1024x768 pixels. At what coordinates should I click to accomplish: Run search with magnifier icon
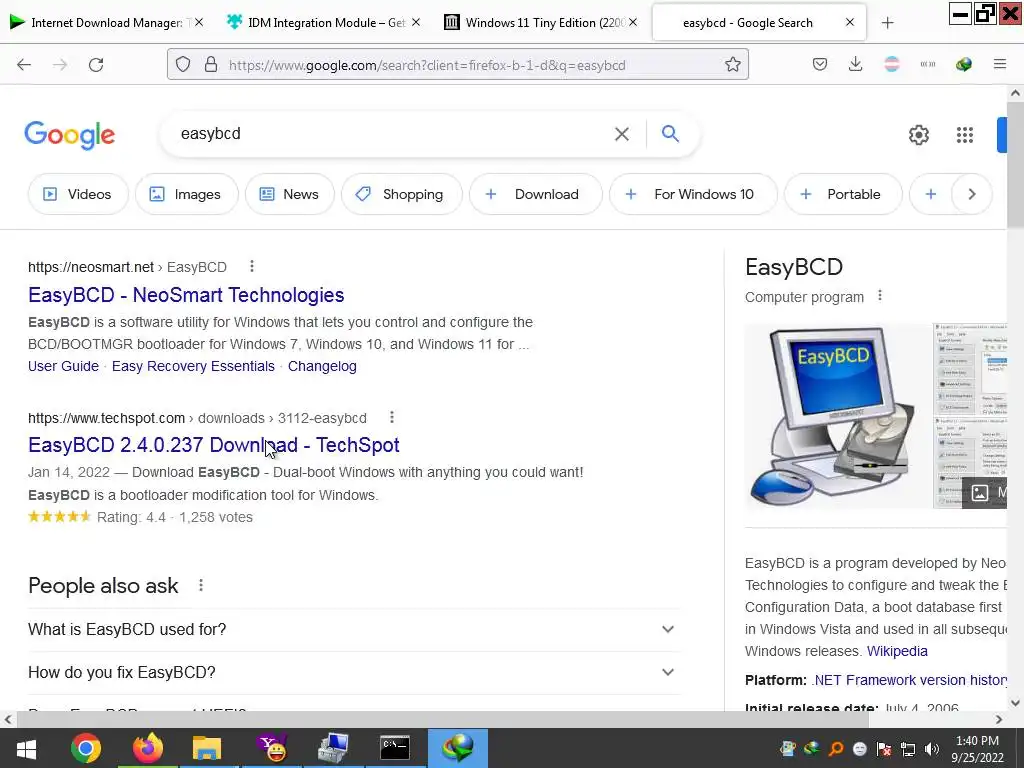point(670,134)
